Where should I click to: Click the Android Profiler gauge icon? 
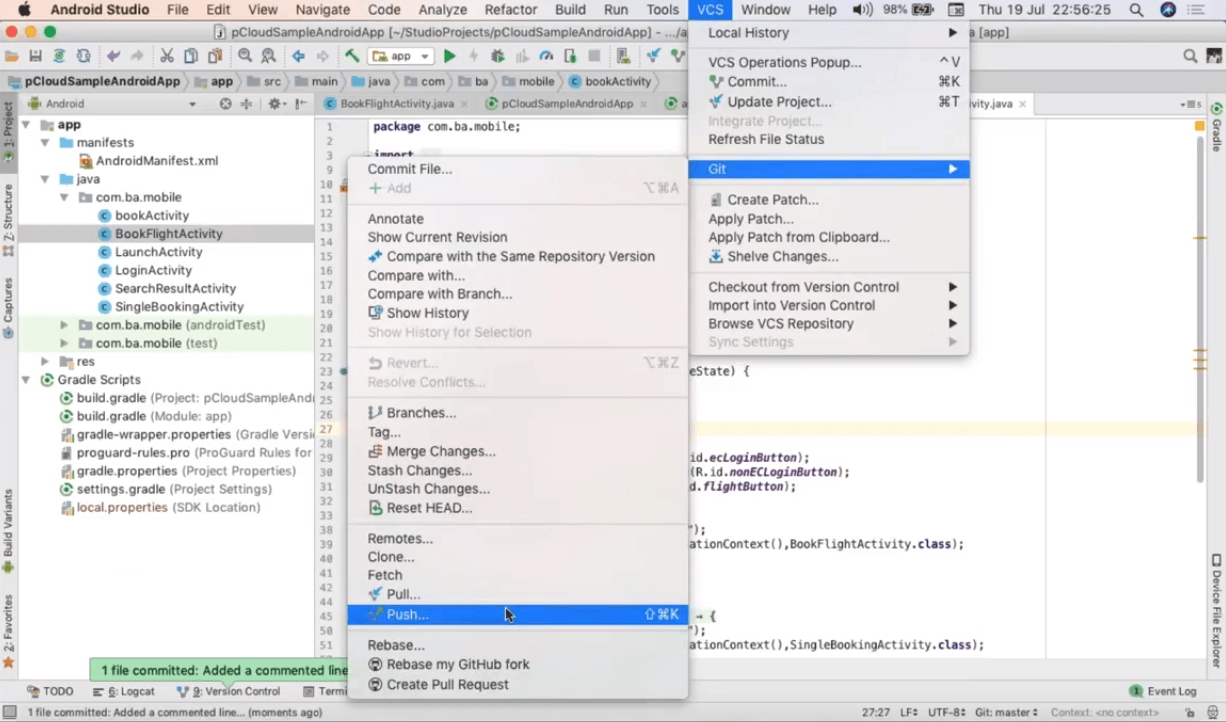pyautogui.click(x=546, y=56)
